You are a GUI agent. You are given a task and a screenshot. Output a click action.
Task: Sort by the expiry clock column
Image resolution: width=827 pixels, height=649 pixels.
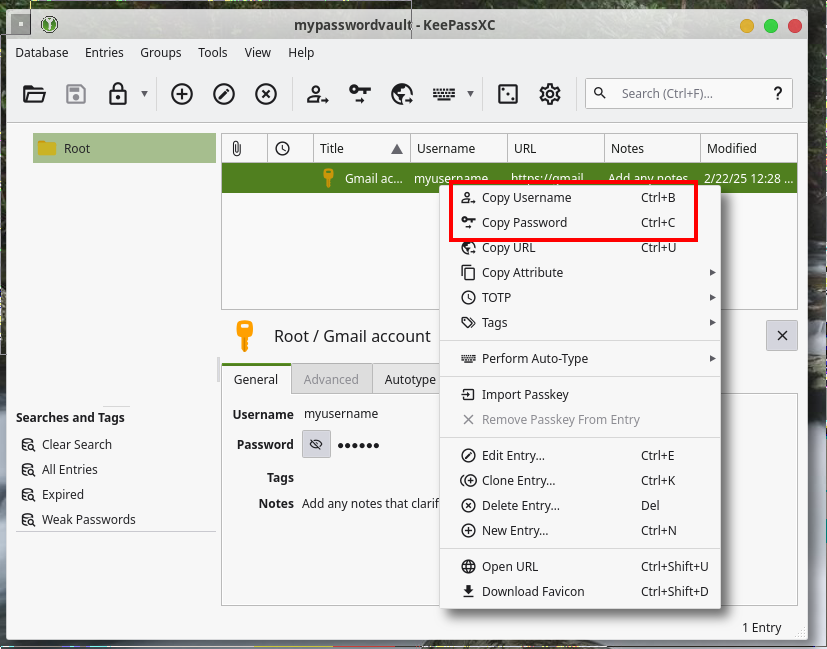tap(290, 149)
